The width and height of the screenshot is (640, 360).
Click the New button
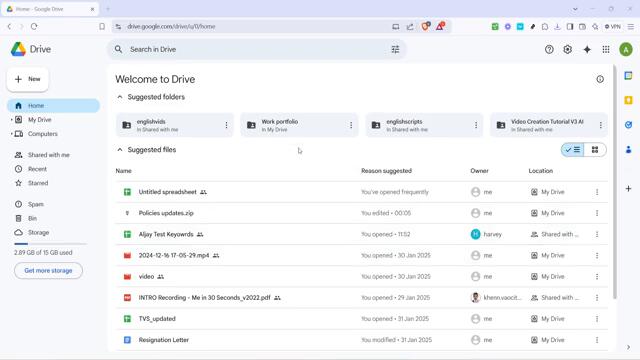[x=28, y=79]
